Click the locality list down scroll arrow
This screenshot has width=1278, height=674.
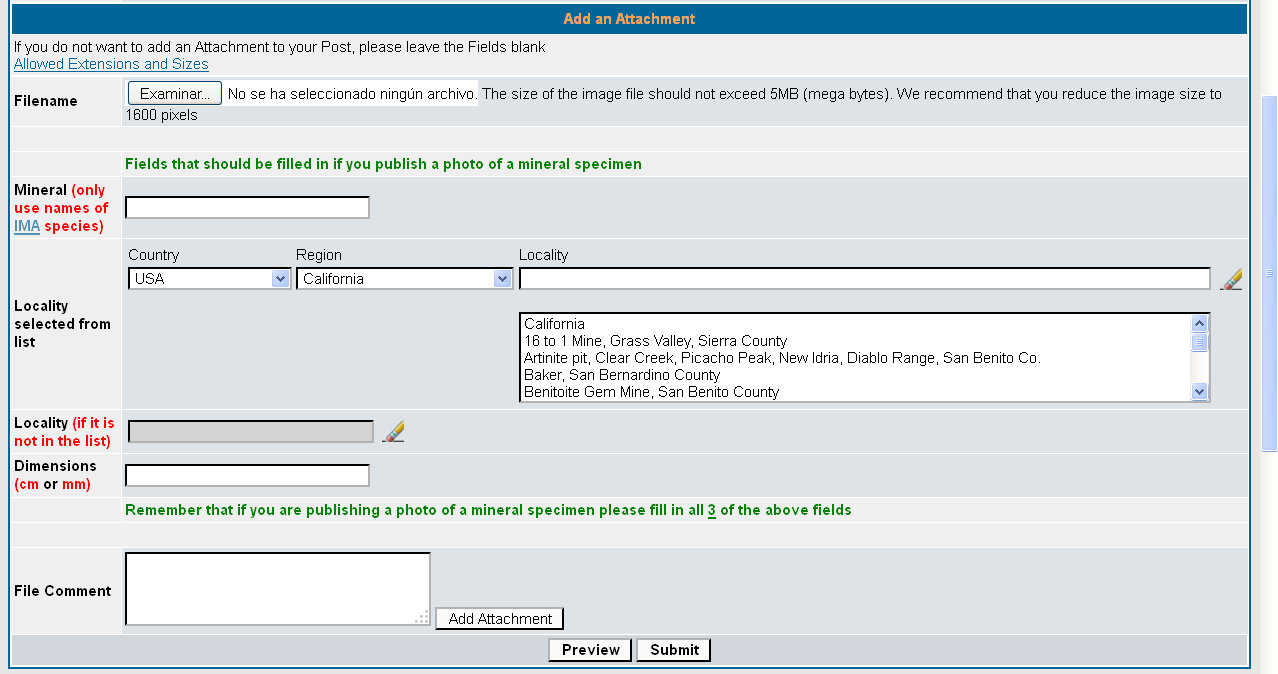click(1200, 392)
